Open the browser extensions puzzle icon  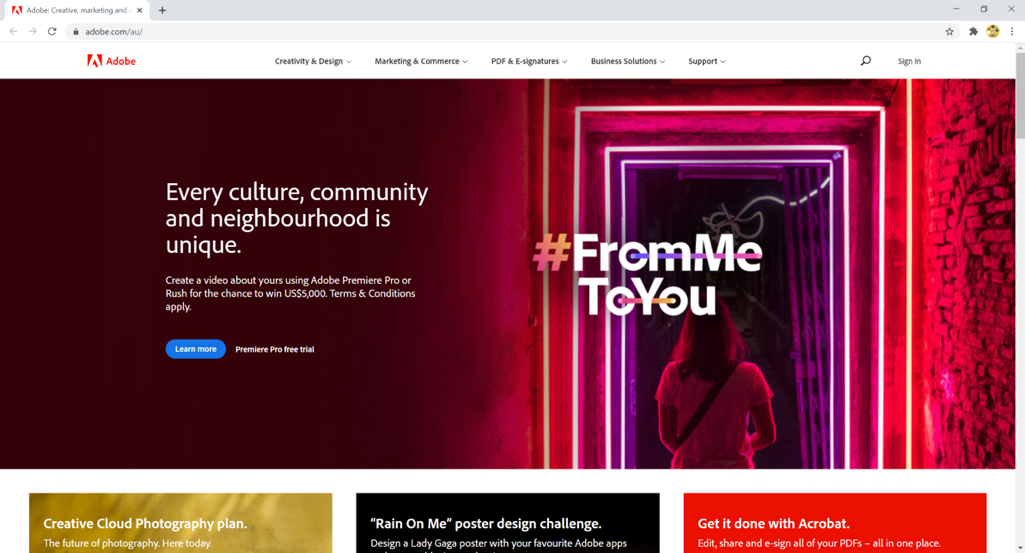(x=973, y=31)
